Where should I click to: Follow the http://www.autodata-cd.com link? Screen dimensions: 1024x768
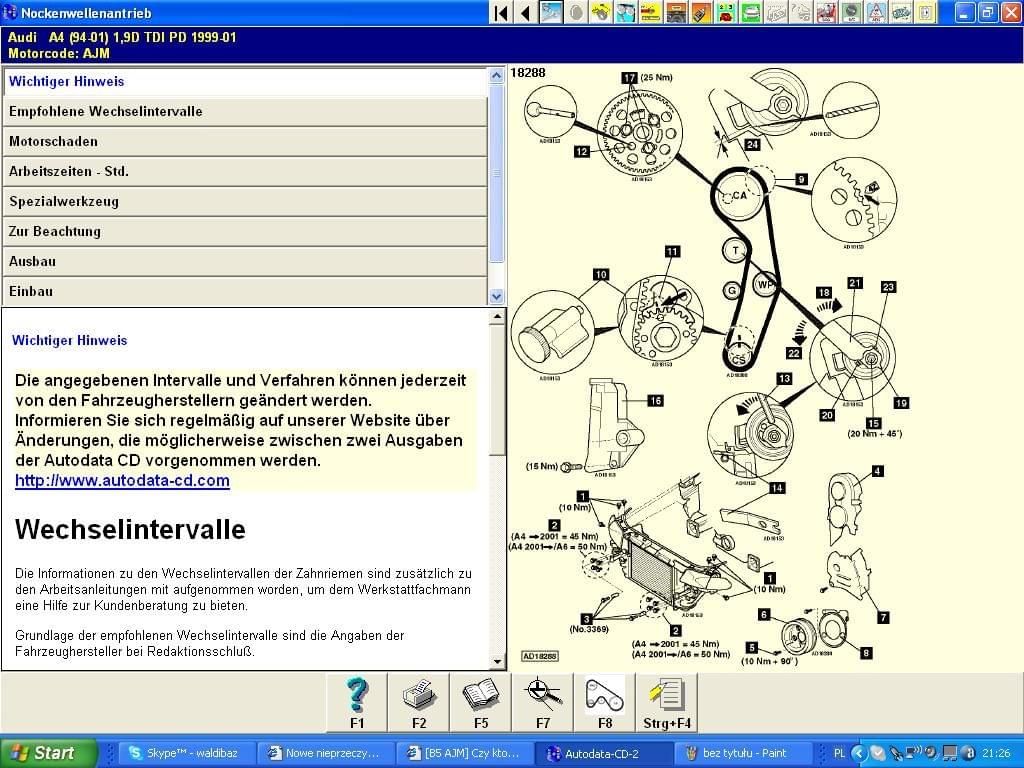(x=122, y=481)
